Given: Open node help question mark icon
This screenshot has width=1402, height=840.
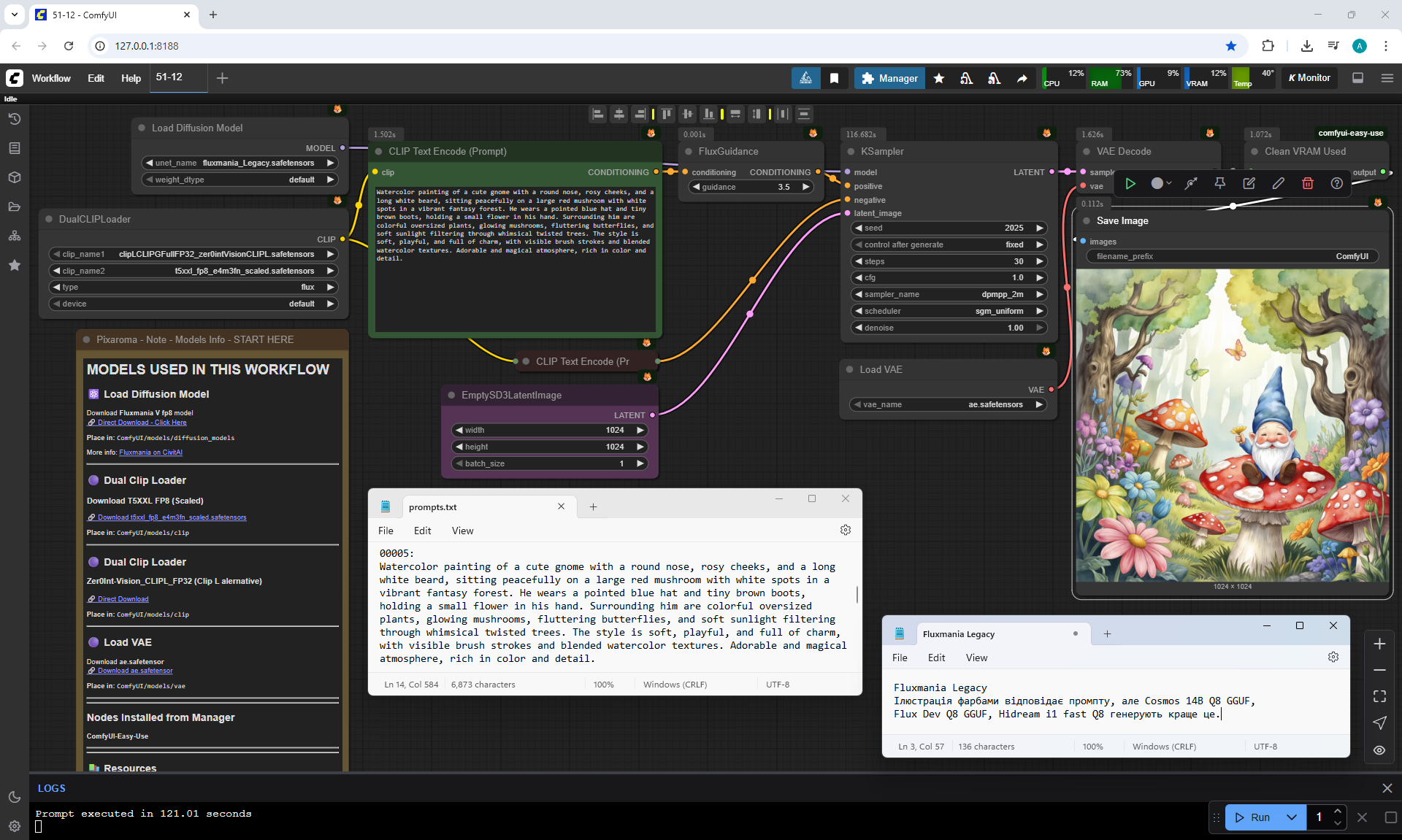Looking at the screenshot, I should point(1336,183).
